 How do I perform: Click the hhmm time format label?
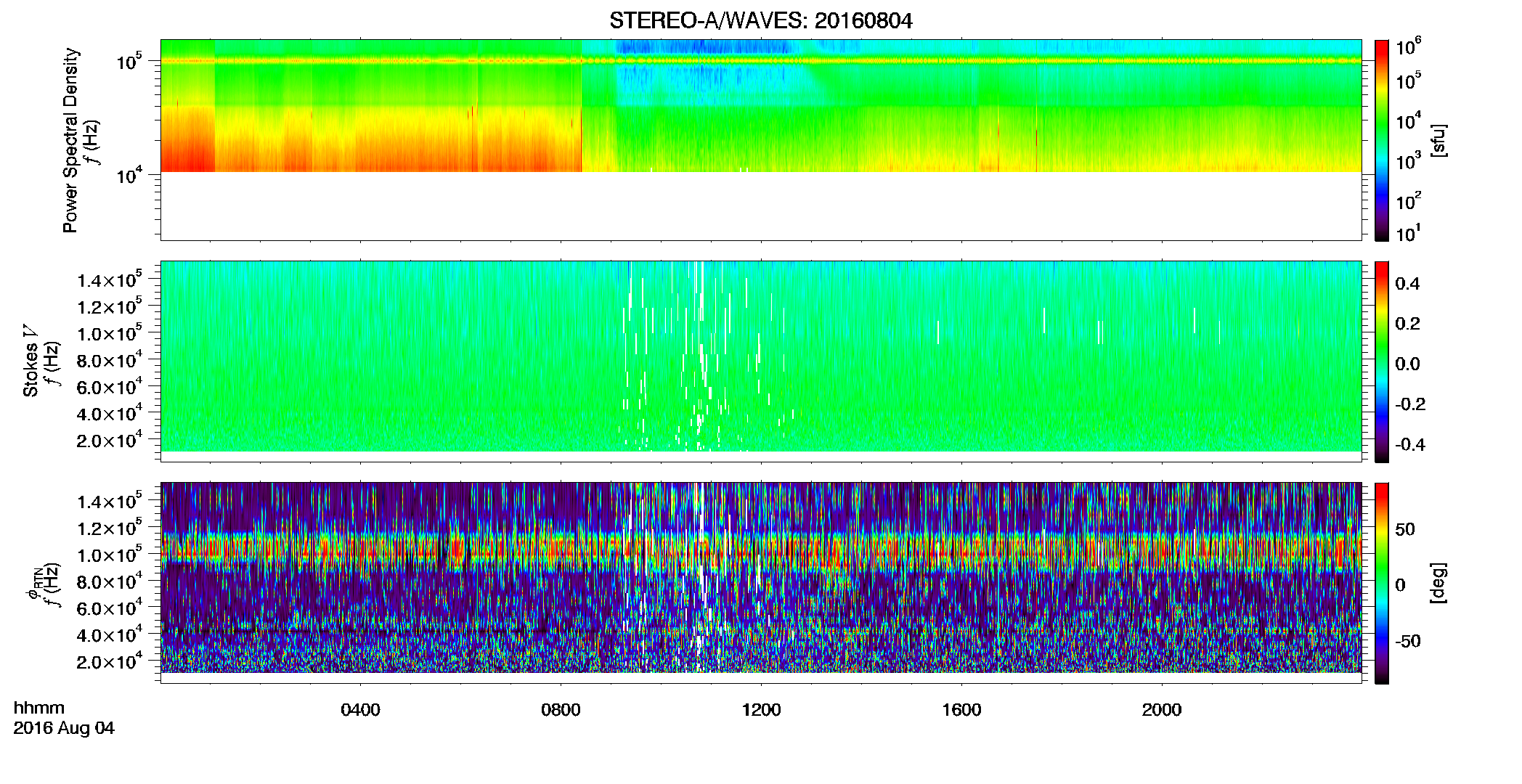[38, 708]
